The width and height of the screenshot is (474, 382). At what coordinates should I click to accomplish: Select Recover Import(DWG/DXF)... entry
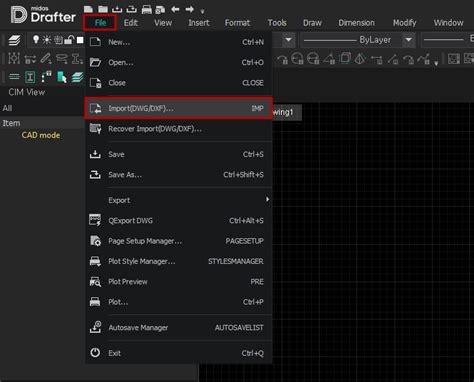pos(179,129)
